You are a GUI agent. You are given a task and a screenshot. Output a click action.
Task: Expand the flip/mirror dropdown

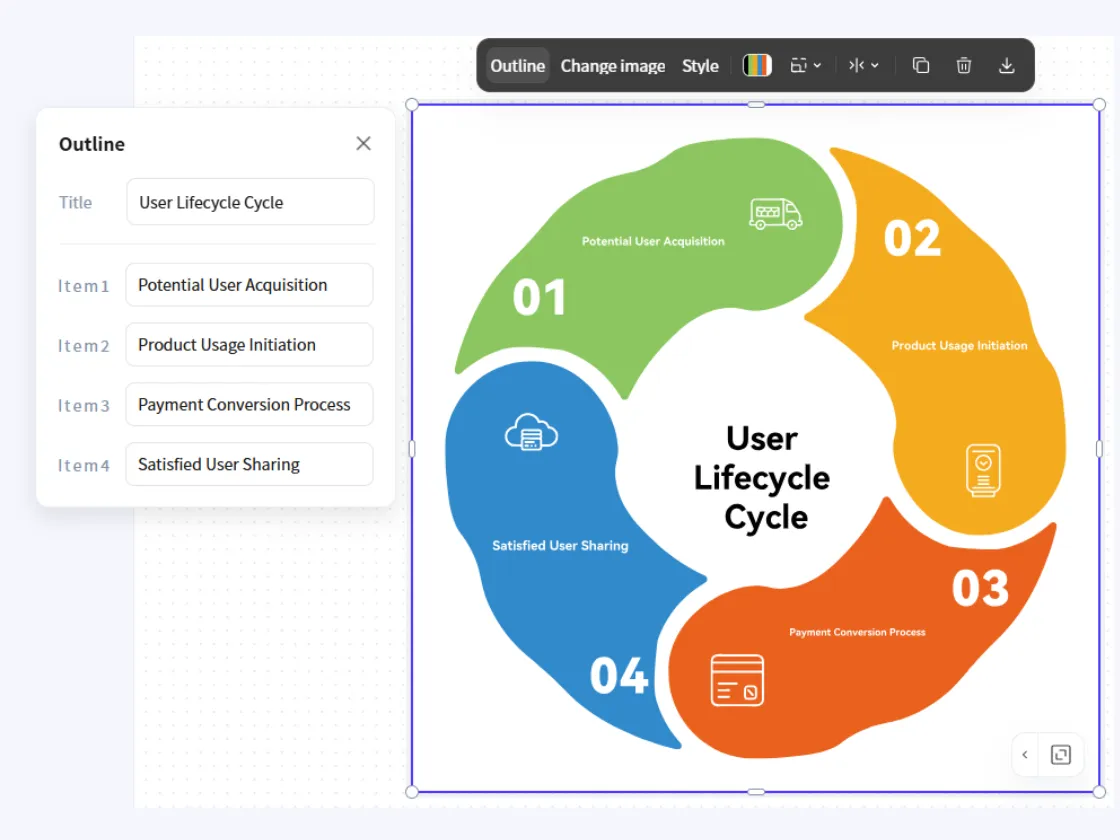coord(863,66)
